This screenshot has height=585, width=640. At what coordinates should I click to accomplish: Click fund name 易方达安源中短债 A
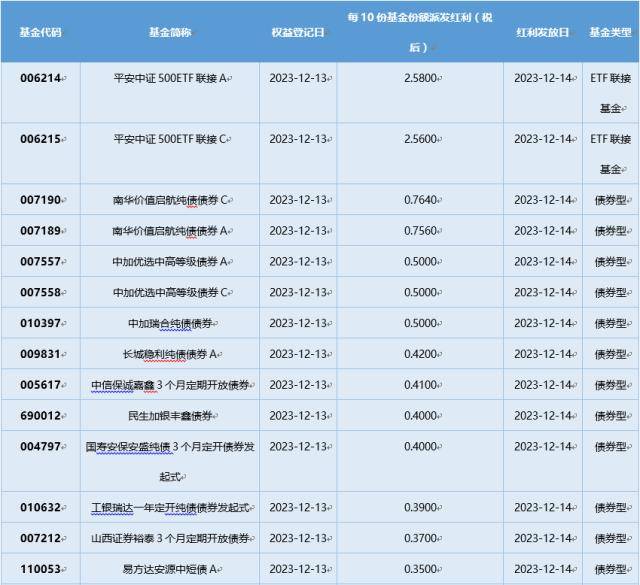pyautogui.click(x=170, y=569)
